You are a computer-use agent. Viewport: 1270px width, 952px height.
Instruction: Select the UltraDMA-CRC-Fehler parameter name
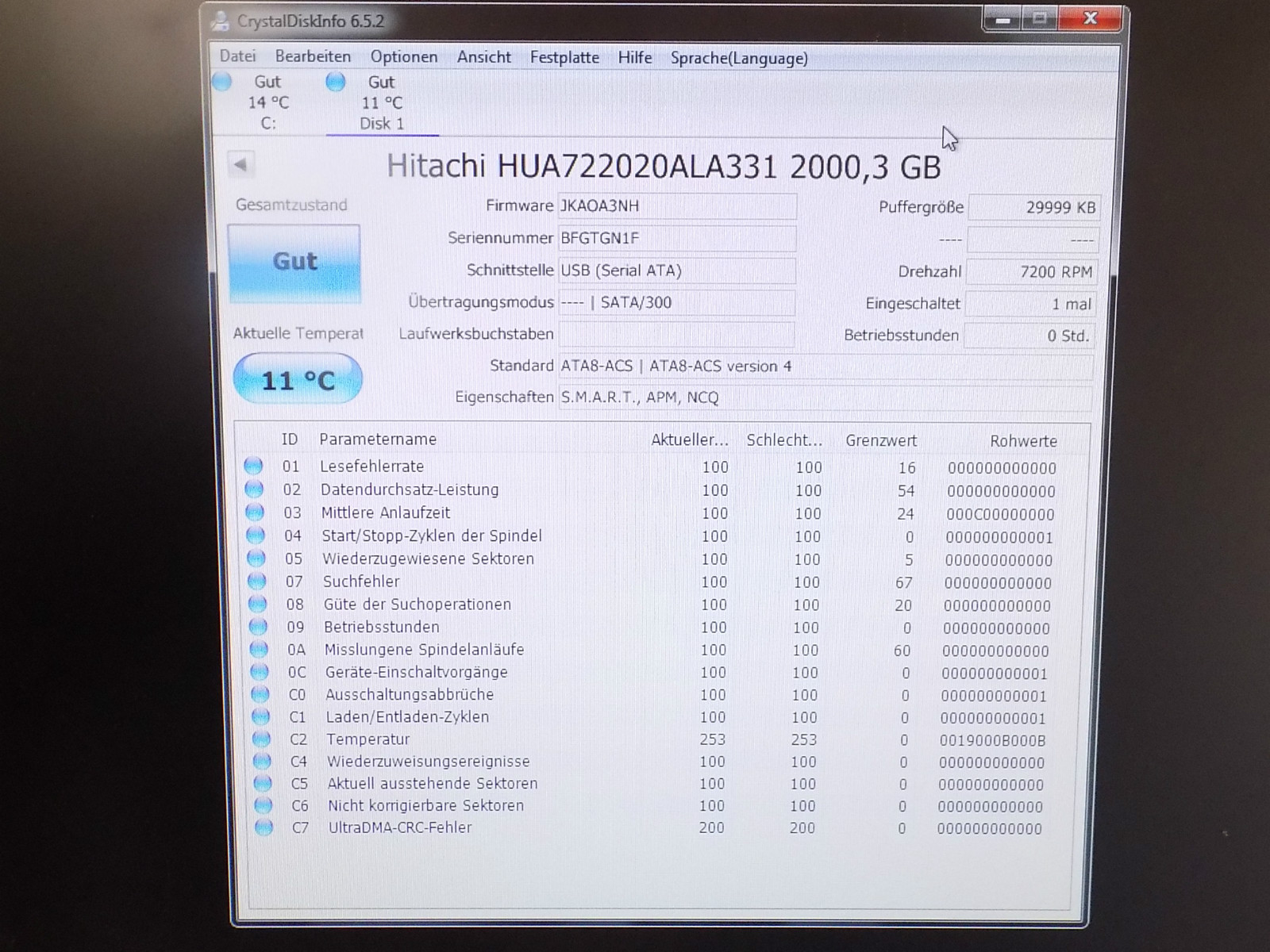tap(400, 827)
